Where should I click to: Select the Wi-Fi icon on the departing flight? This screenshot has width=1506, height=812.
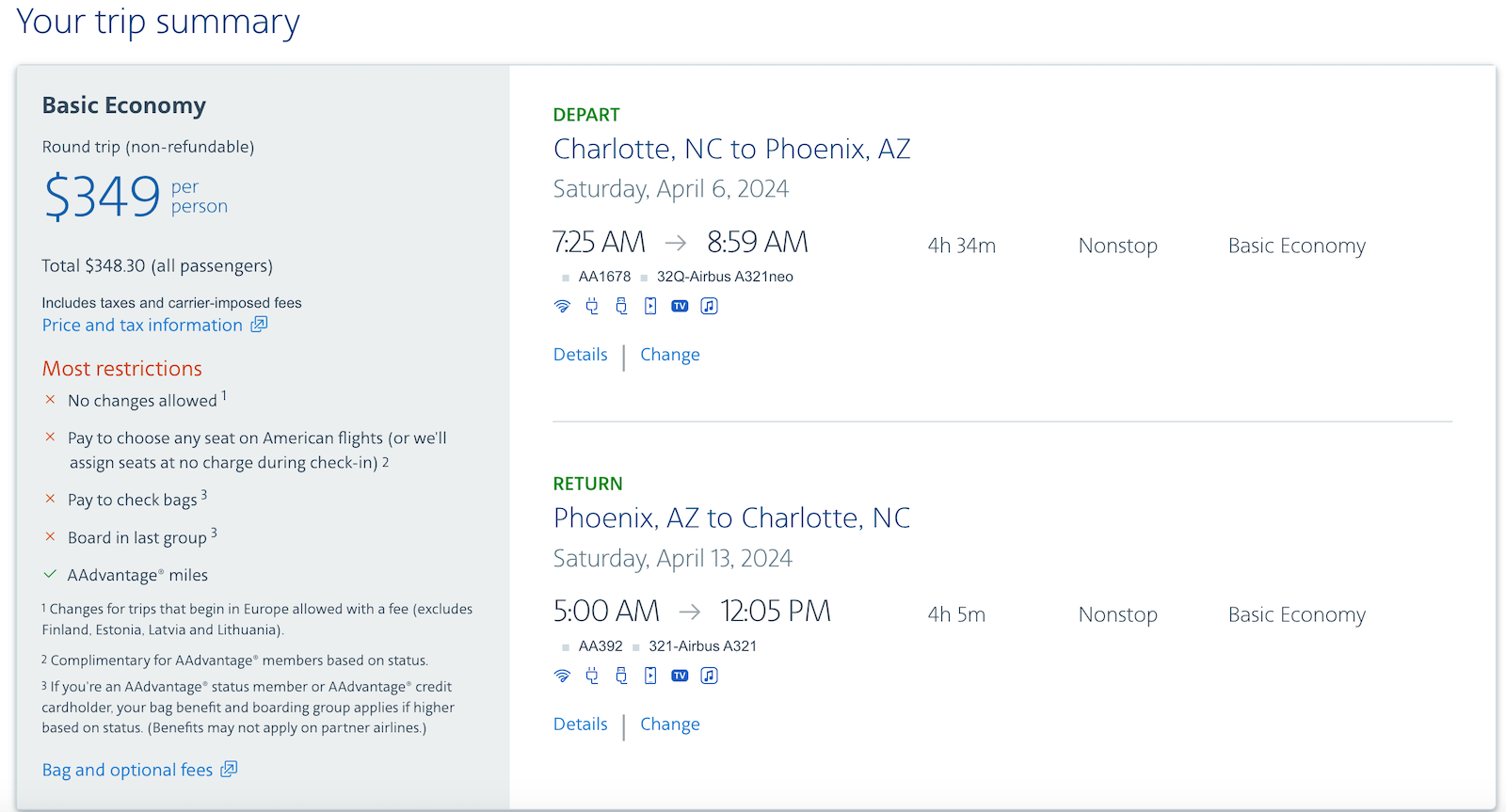(x=563, y=305)
